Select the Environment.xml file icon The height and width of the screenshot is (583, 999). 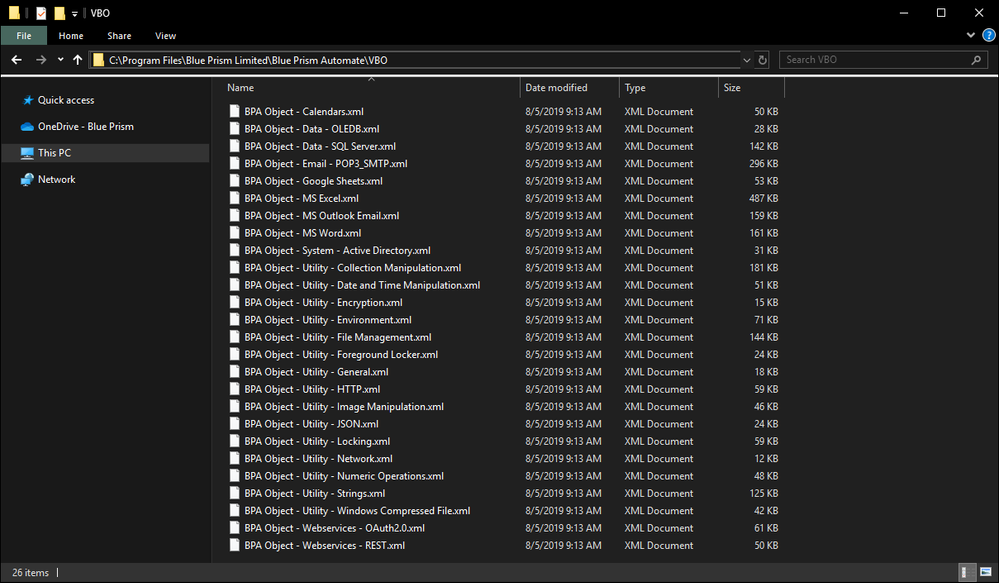[234, 320]
